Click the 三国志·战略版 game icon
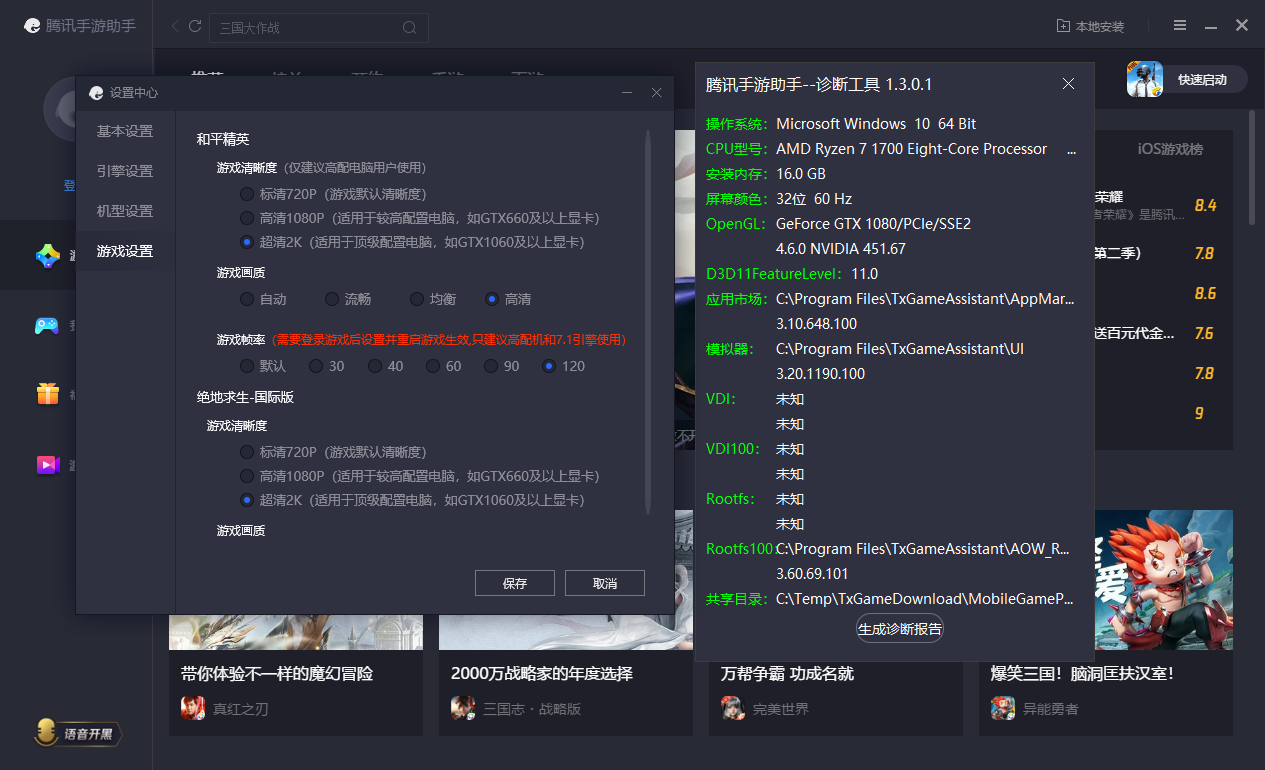This screenshot has width=1265, height=770. pyautogui.click(x=463, y=708)
